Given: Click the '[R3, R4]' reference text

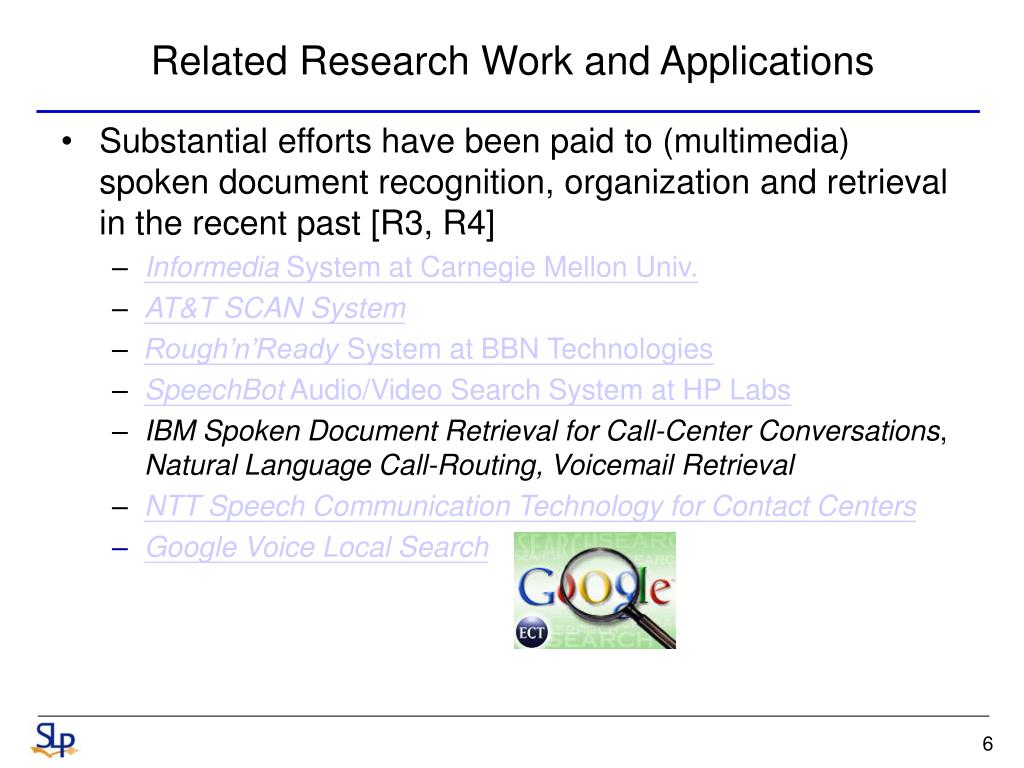Looking at the screenshot, I should pyautogui.click(x=433, y=223).
